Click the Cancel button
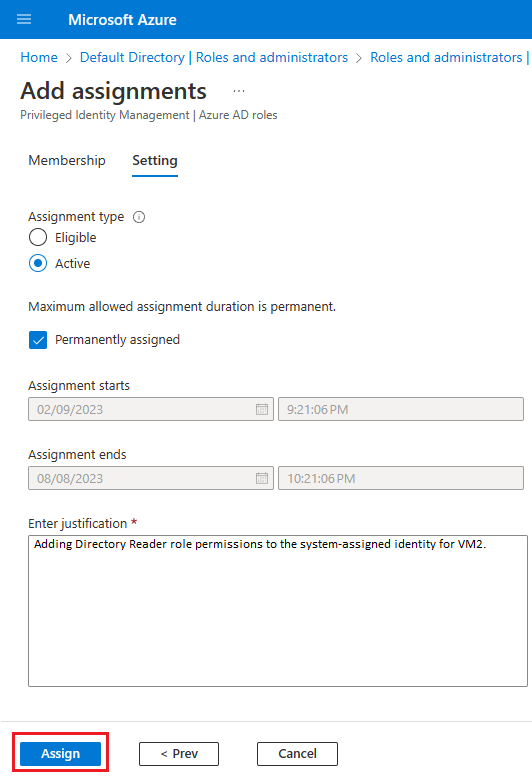This screenshot has height=784, width=532. [298, 754]
